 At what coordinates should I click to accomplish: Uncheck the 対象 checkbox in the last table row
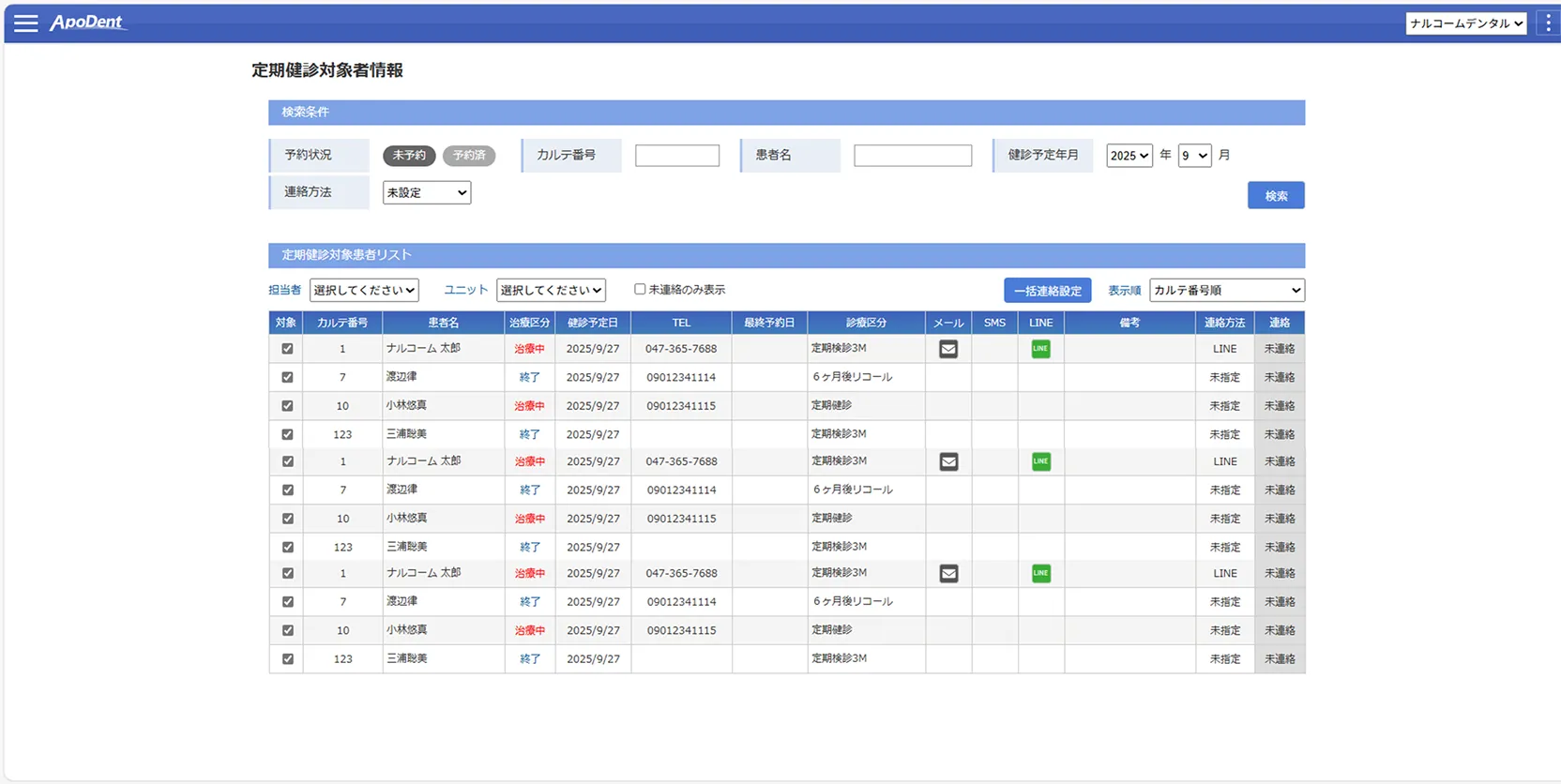[x=287, y=659]
